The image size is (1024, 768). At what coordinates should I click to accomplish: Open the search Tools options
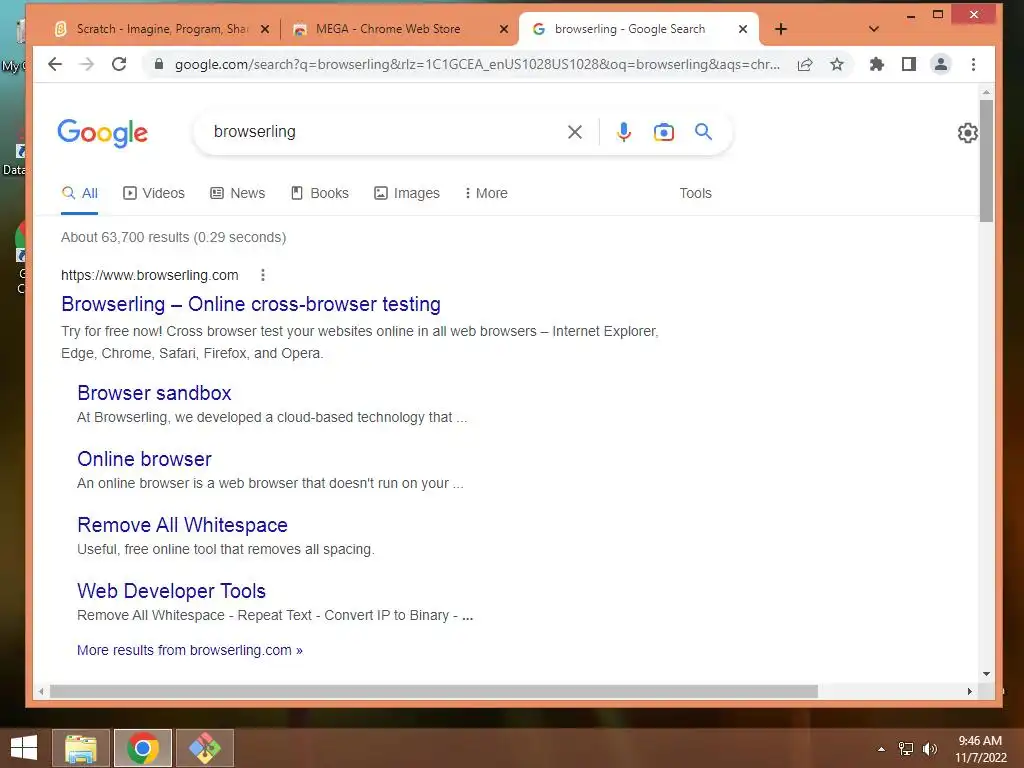click(695, 193)
